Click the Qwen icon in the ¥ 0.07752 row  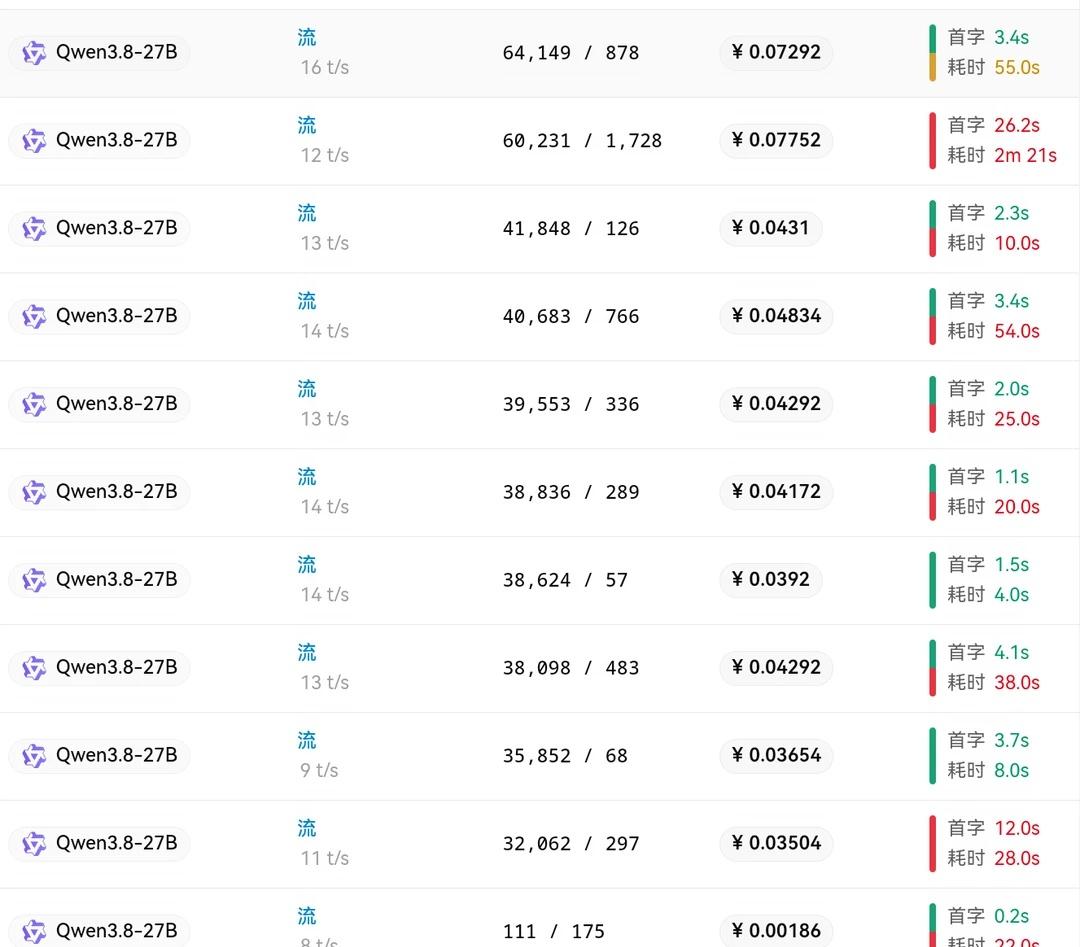[34, 141]
